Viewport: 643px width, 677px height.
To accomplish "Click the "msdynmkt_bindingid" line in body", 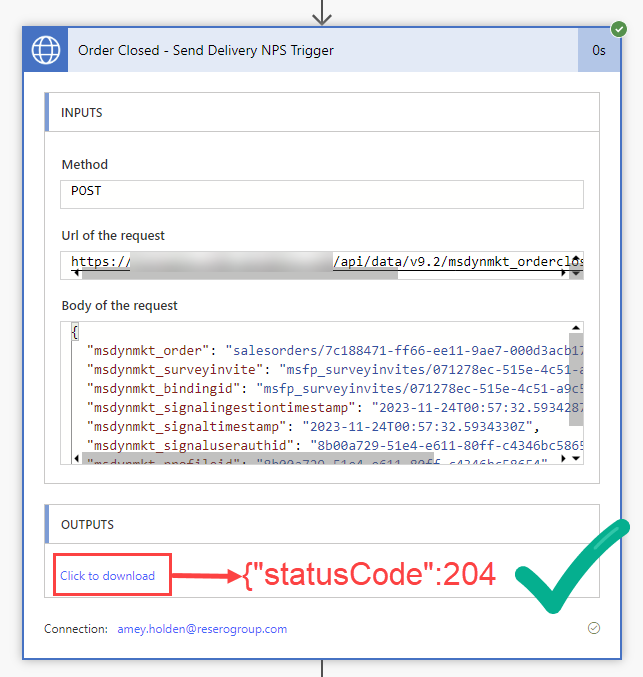I will click(x=335, y=389).
